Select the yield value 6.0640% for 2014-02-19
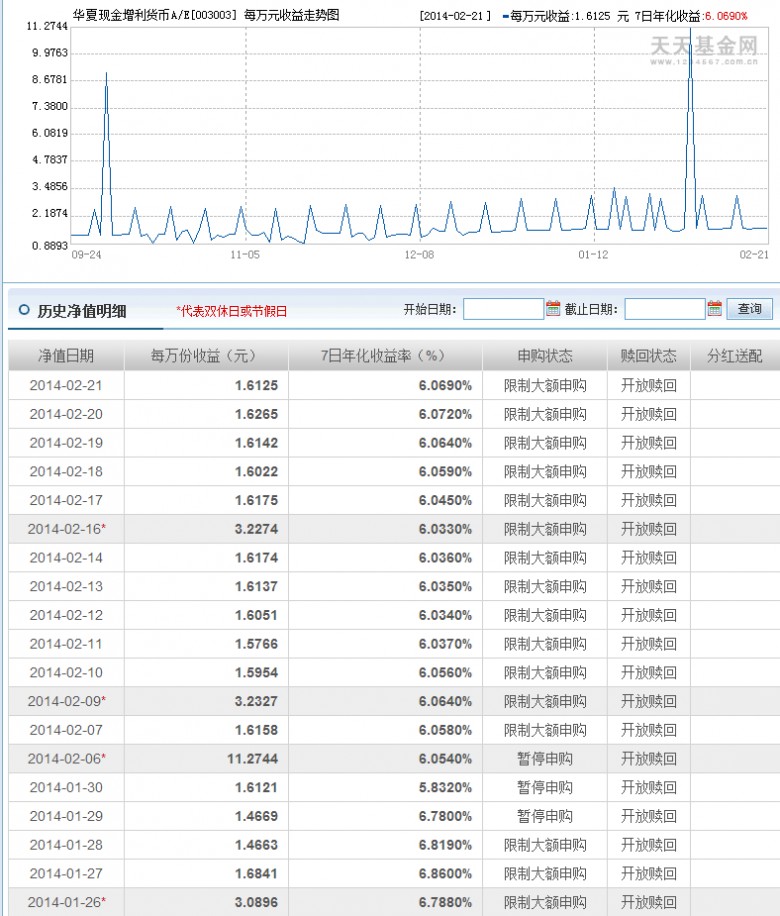Screen dimensions: 780x916 445,443
